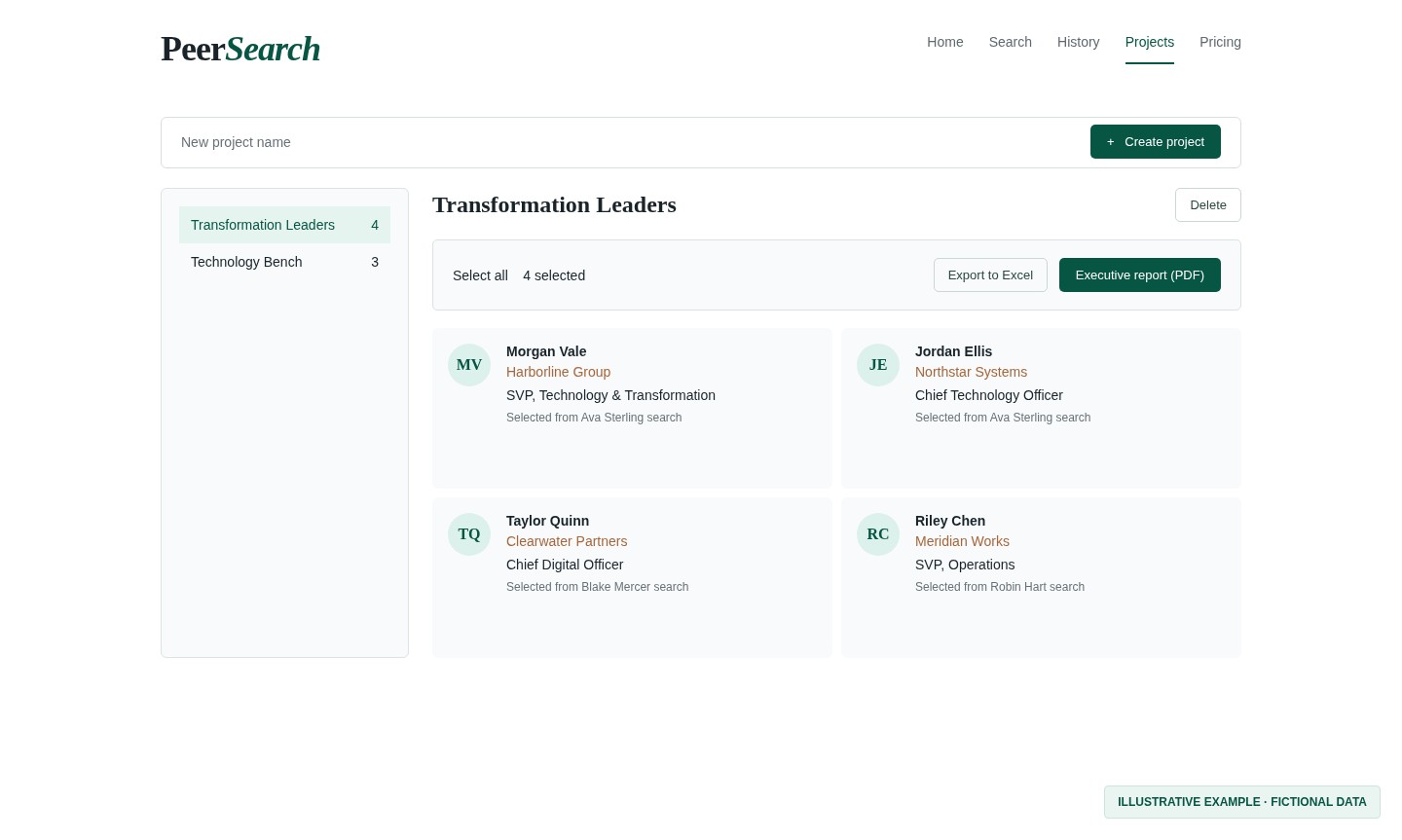Click Select all
The width and height of the screenshot is (1402, 840).
click(x=480, y=275)
